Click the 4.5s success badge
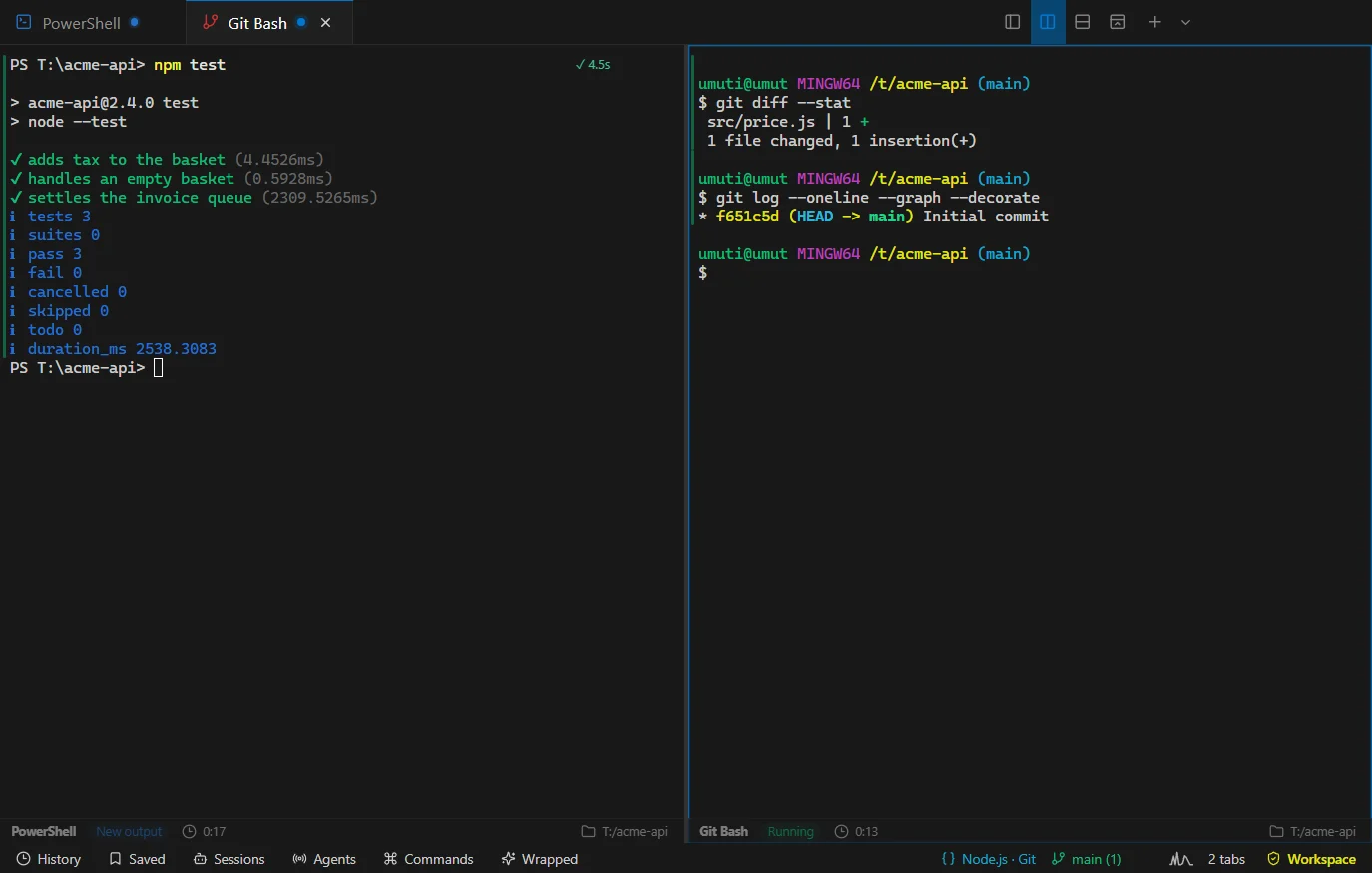The width and height of the screenshot is (1372, 873). 593,64
